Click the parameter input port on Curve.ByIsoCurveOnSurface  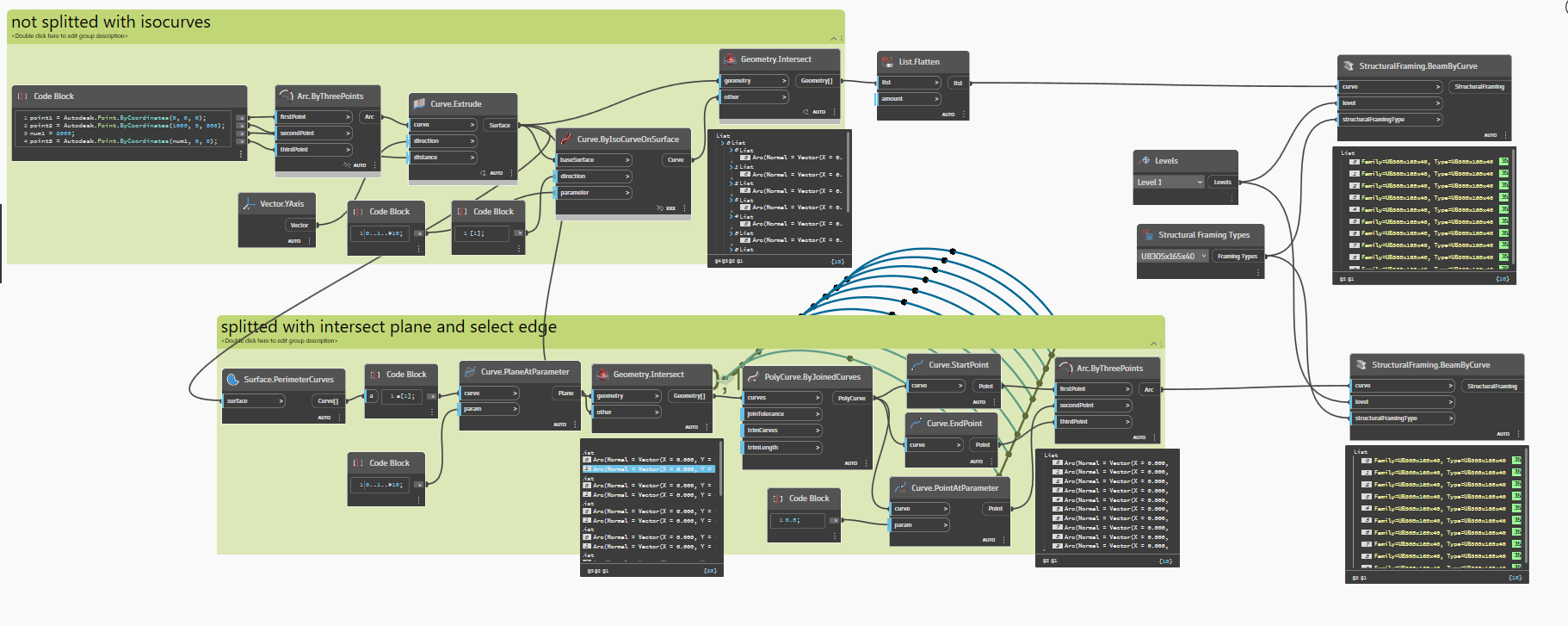(x=594, y=193)
